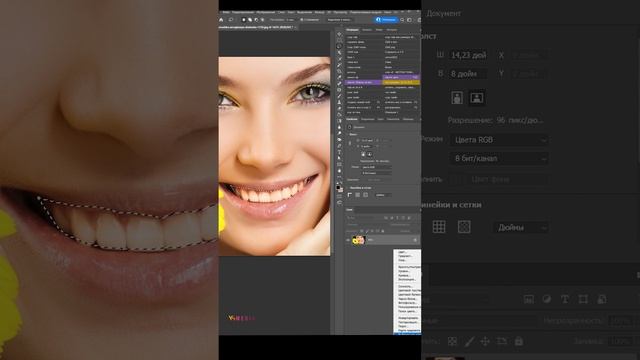Open the 'Изображение' menu
This screenshot has width=640, height=360.
pos(266,13)
